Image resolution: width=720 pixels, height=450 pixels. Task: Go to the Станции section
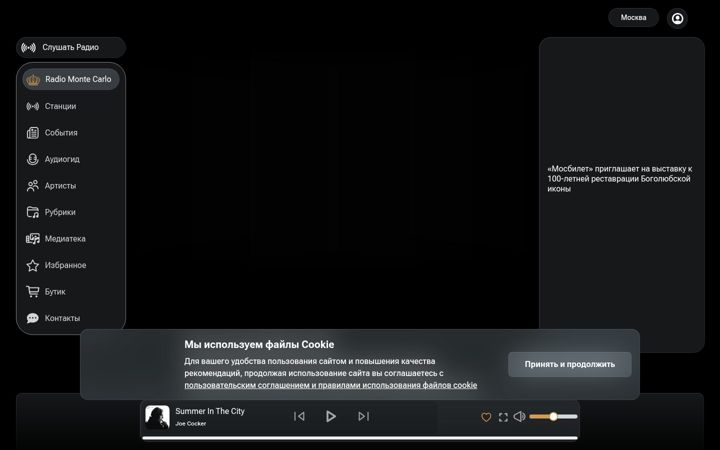tap(71, 106)
